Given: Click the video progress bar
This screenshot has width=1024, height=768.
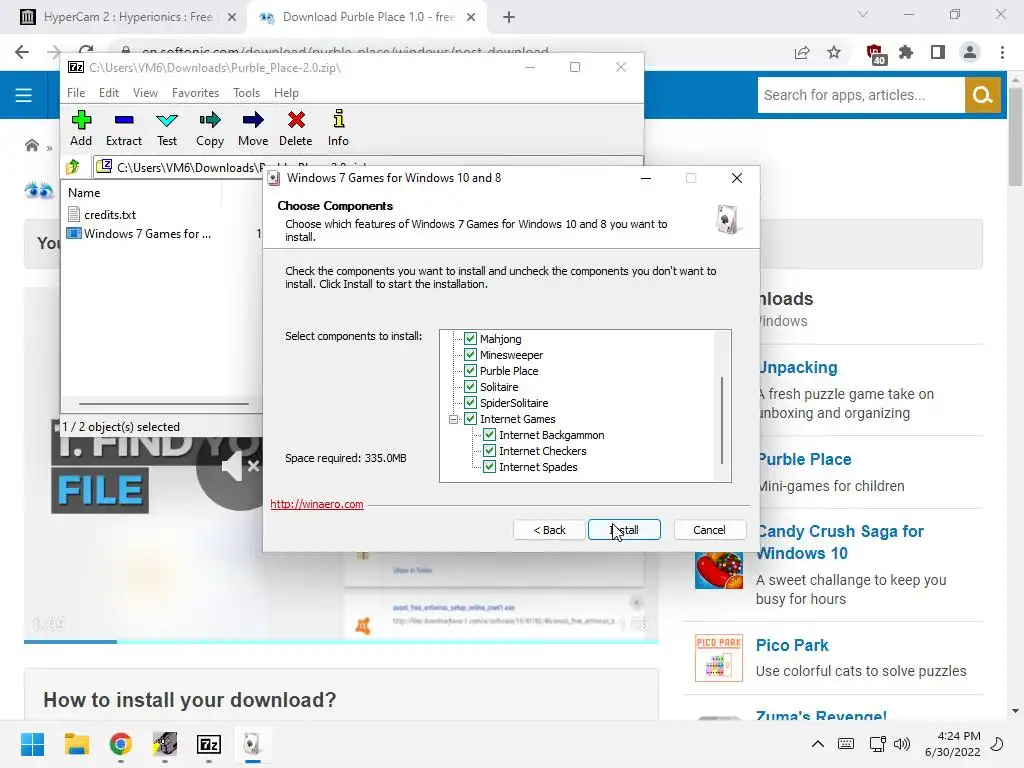Looking at the screenshot, I should (x=341, y=641).
